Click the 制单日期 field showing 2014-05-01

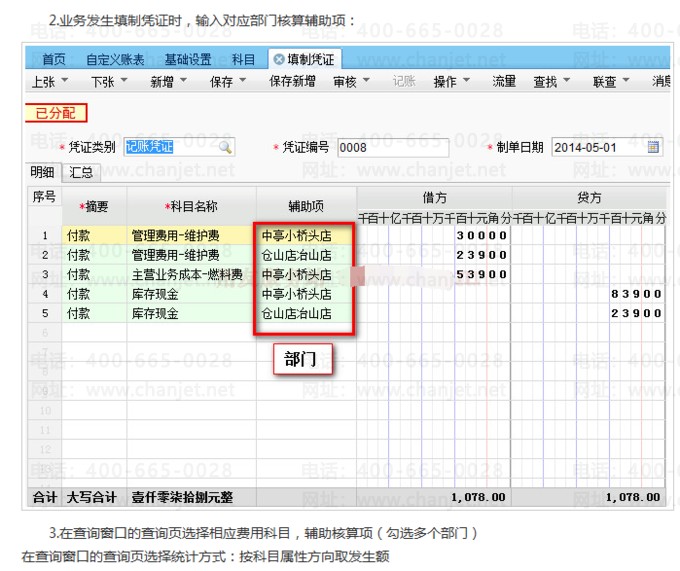(607, 147)
